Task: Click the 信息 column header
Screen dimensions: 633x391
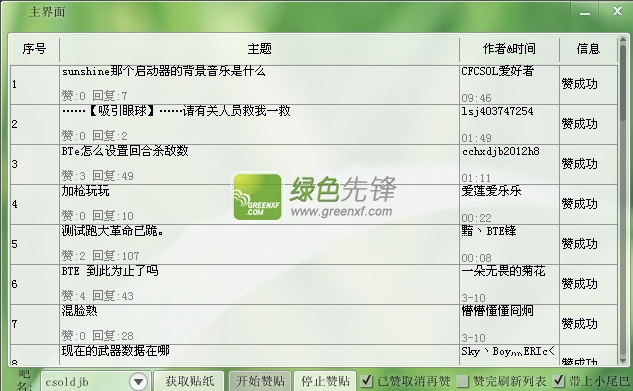Action: 588,49
